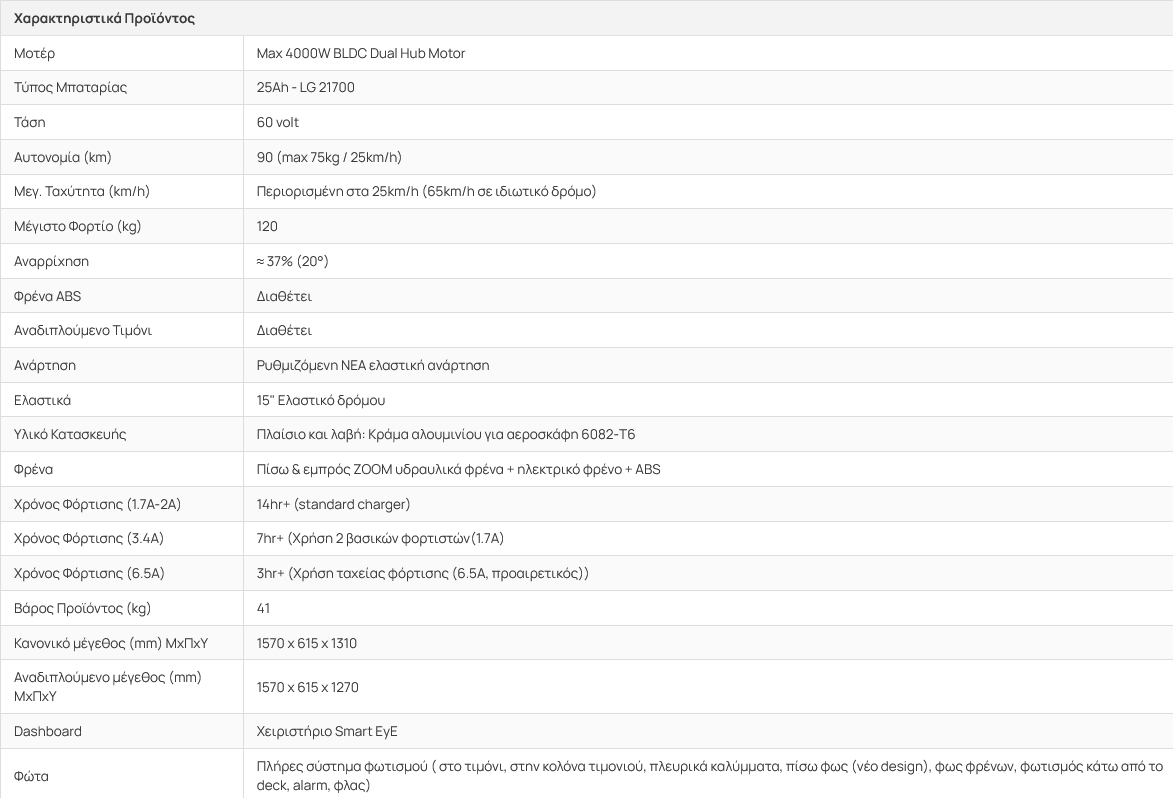The height and width of the screenshot is (798, 1173).
Task: Select the ZOOM hydraulic brakes description
Action: coord(458,469)
